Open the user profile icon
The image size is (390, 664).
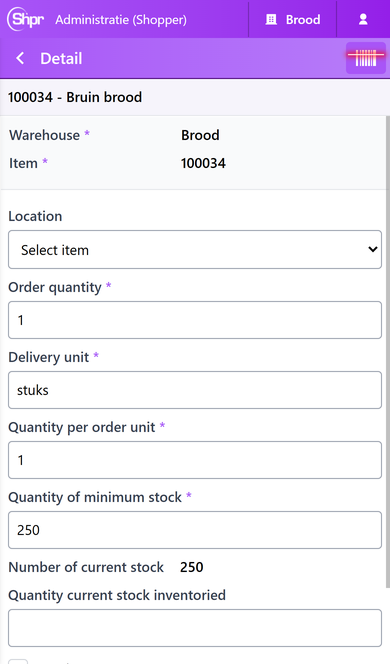[x=363, y=19]
